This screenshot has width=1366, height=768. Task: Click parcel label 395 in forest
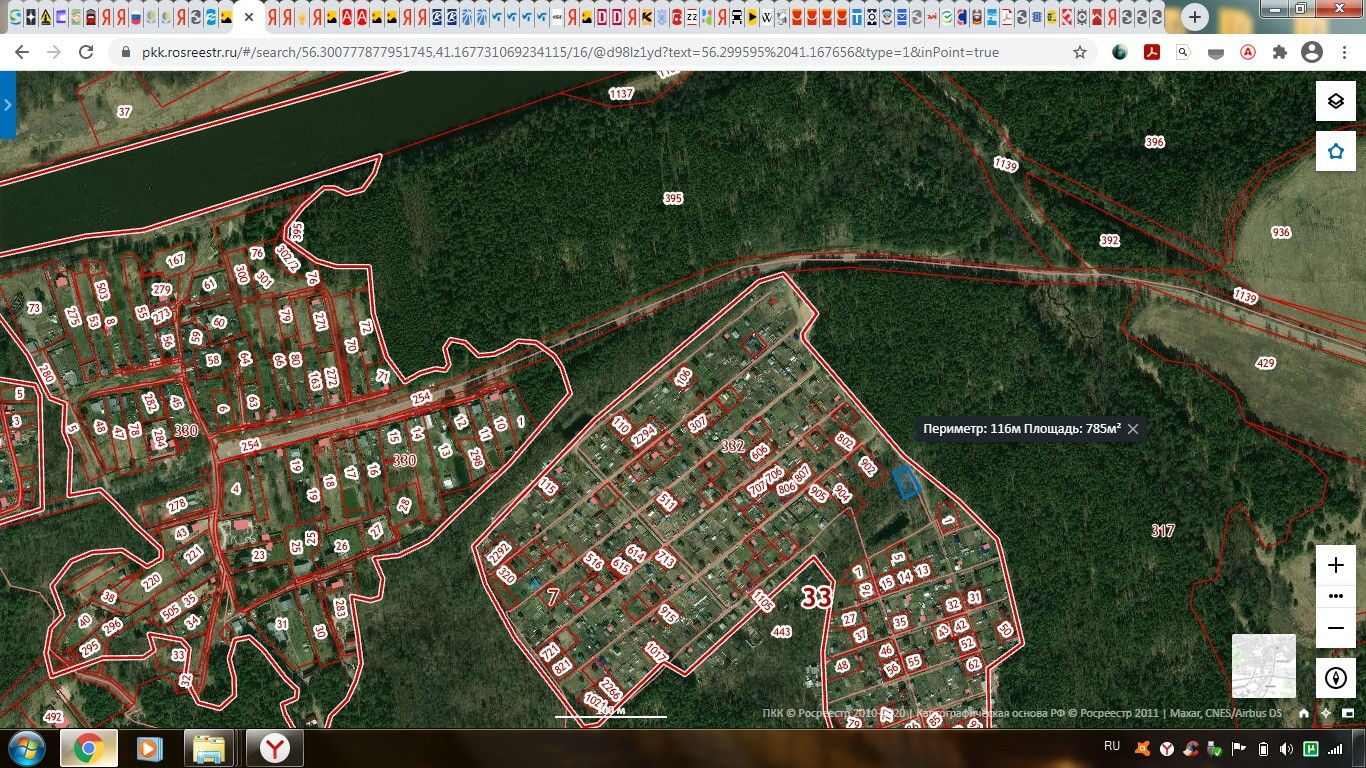click(673, 198)
